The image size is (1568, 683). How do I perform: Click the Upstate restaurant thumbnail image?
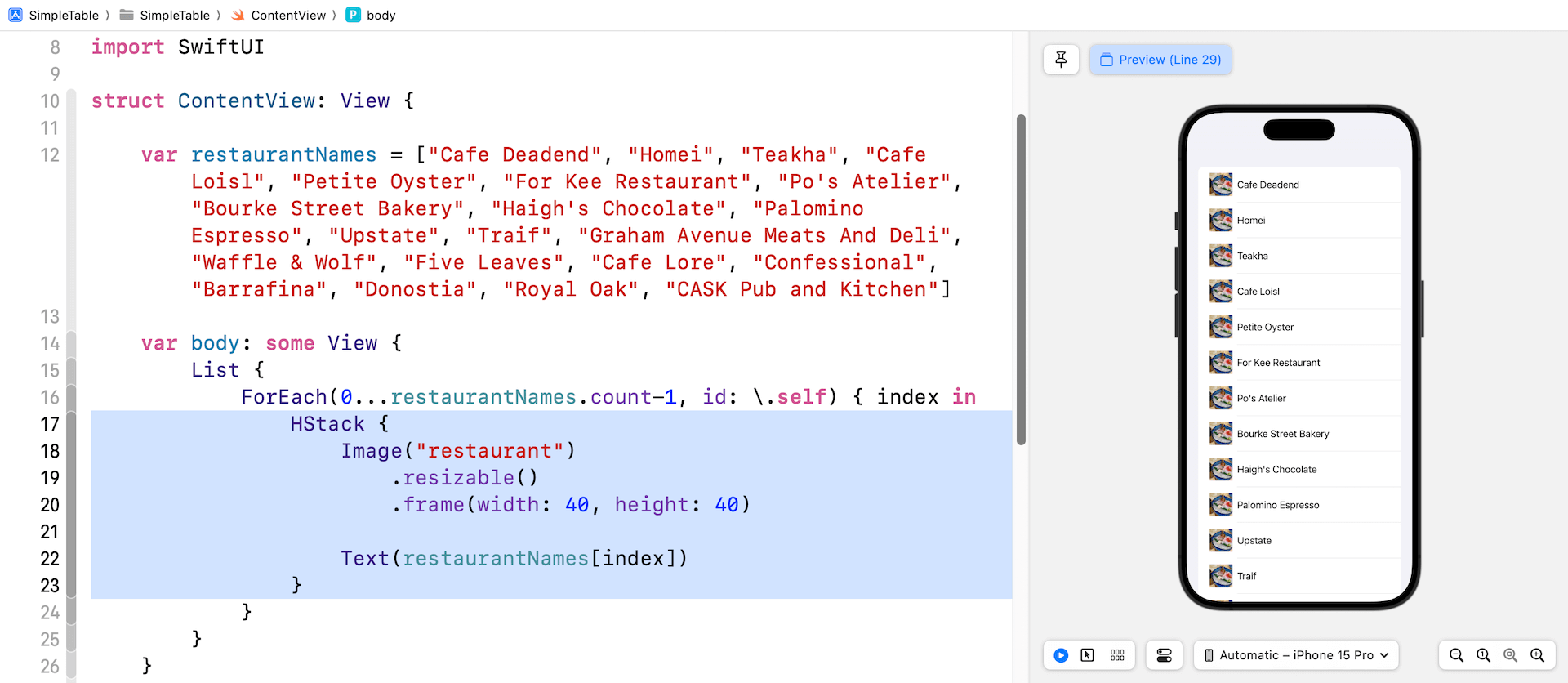tap(1221, 541)
